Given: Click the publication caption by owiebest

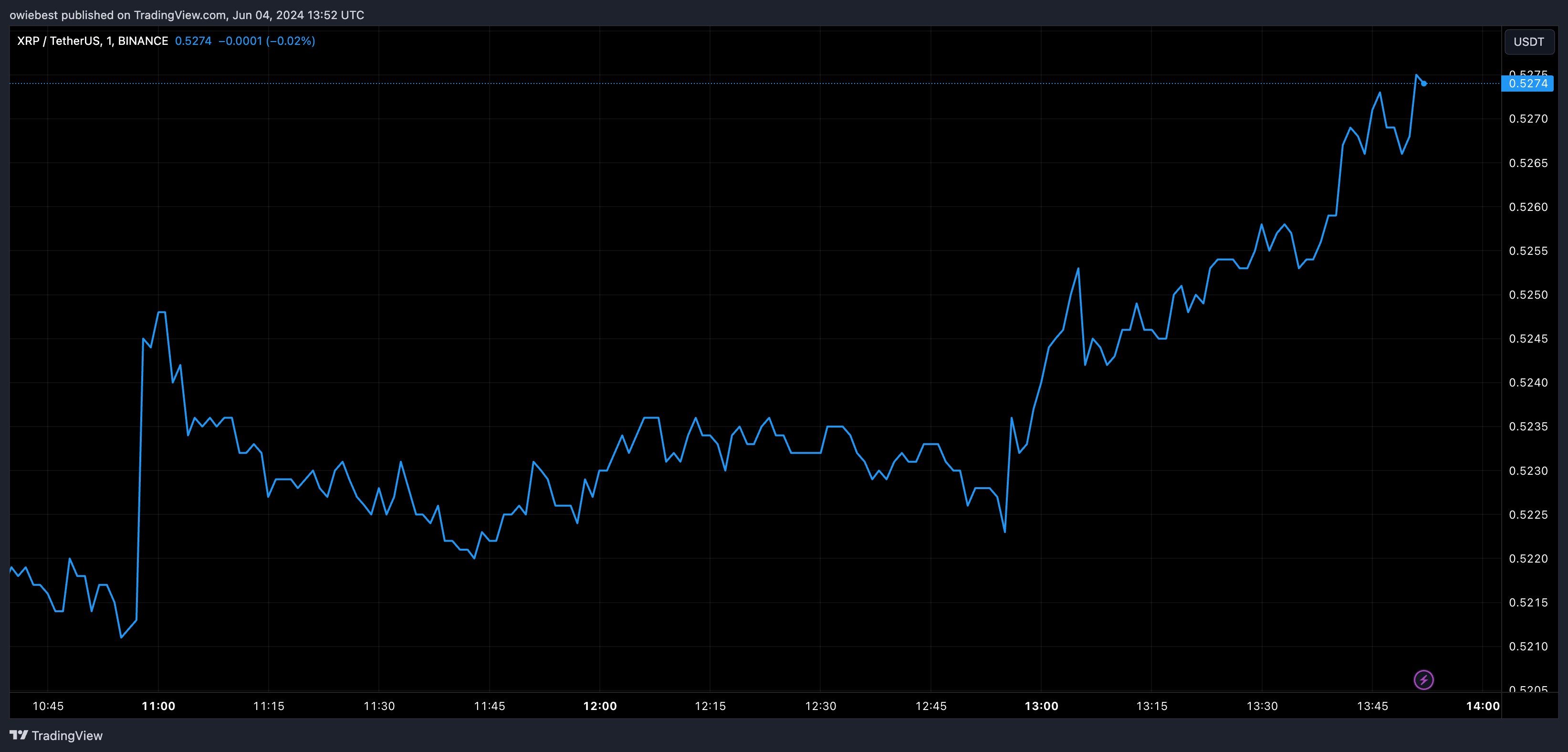Looking at the screenshot, I should 187,15.
